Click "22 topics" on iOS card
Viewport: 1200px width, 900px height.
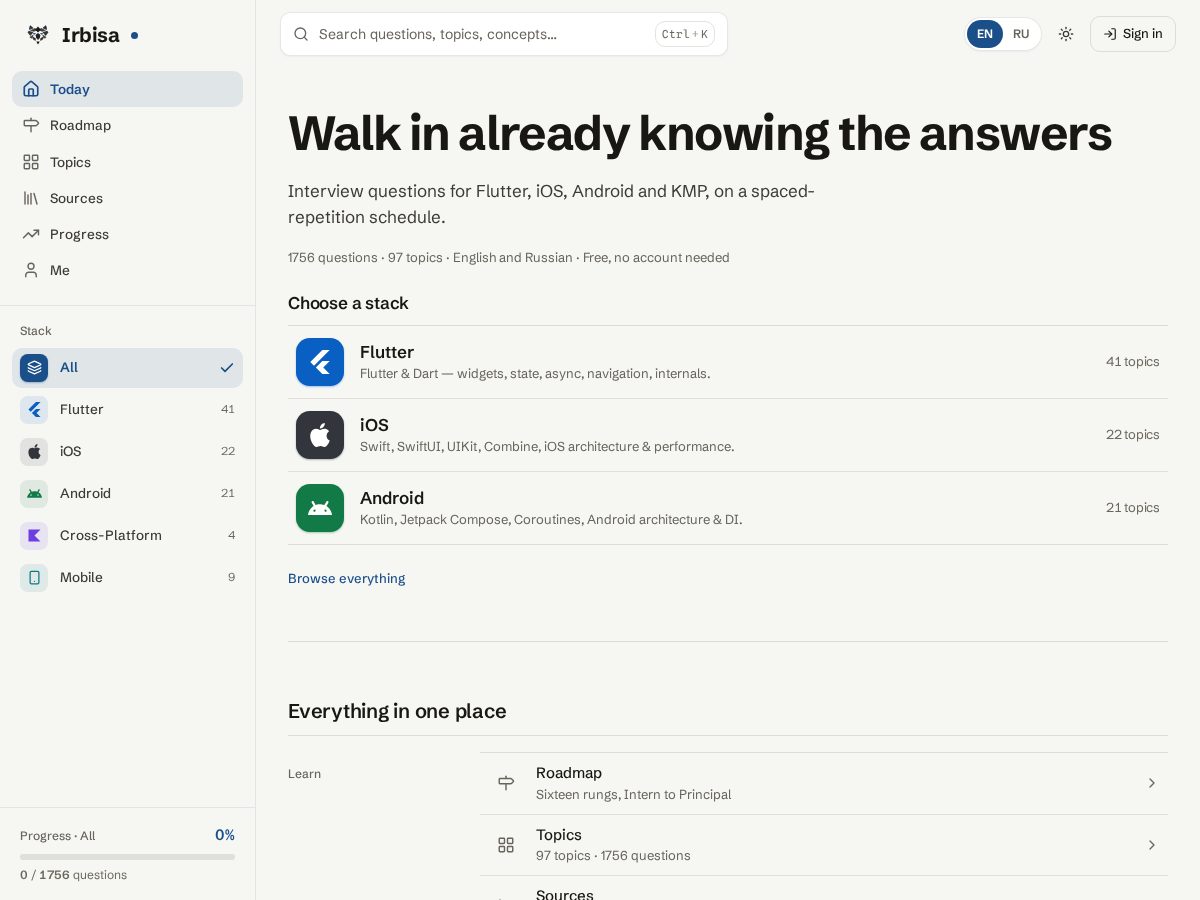[1133, 435]
